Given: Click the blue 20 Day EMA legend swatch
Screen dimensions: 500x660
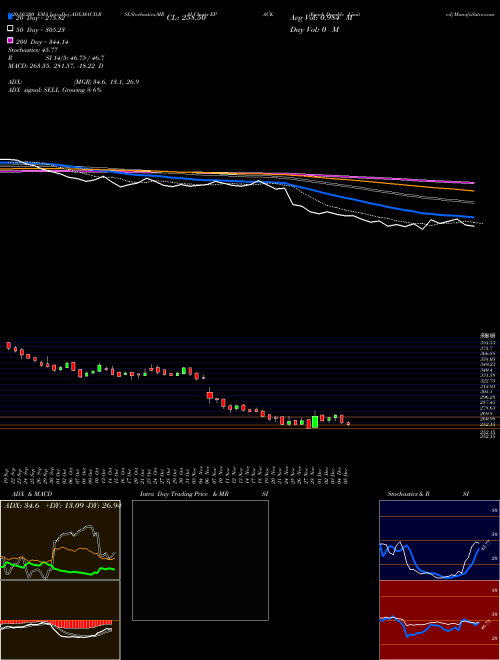Looking at the screenshot, I should click(x=10, y=16).
